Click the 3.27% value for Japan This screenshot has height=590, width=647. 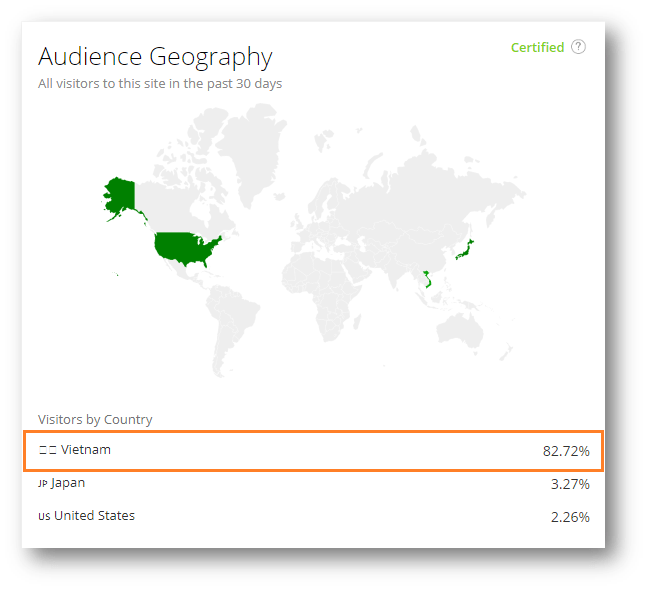click(x=570, y=484)
